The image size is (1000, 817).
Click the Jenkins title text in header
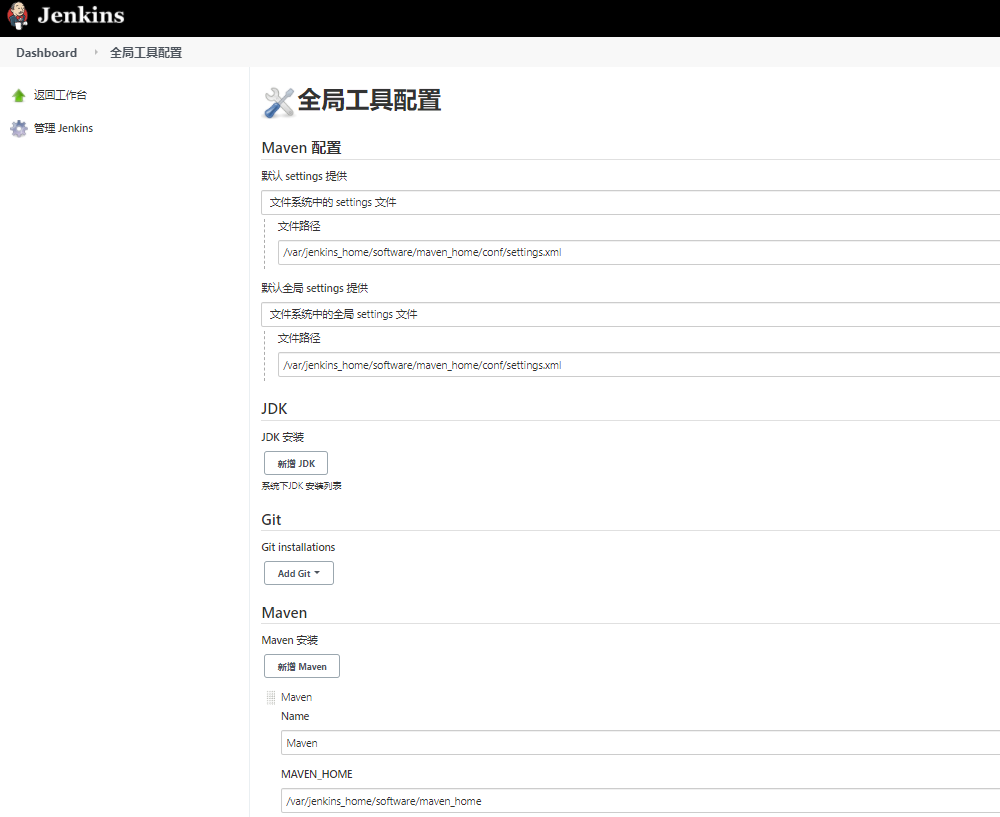(x=81, y=15)
